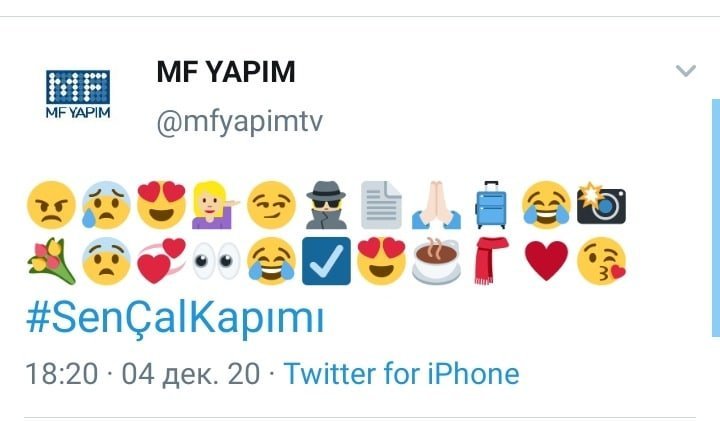Click the plain red heart emoji

(546, 261)
